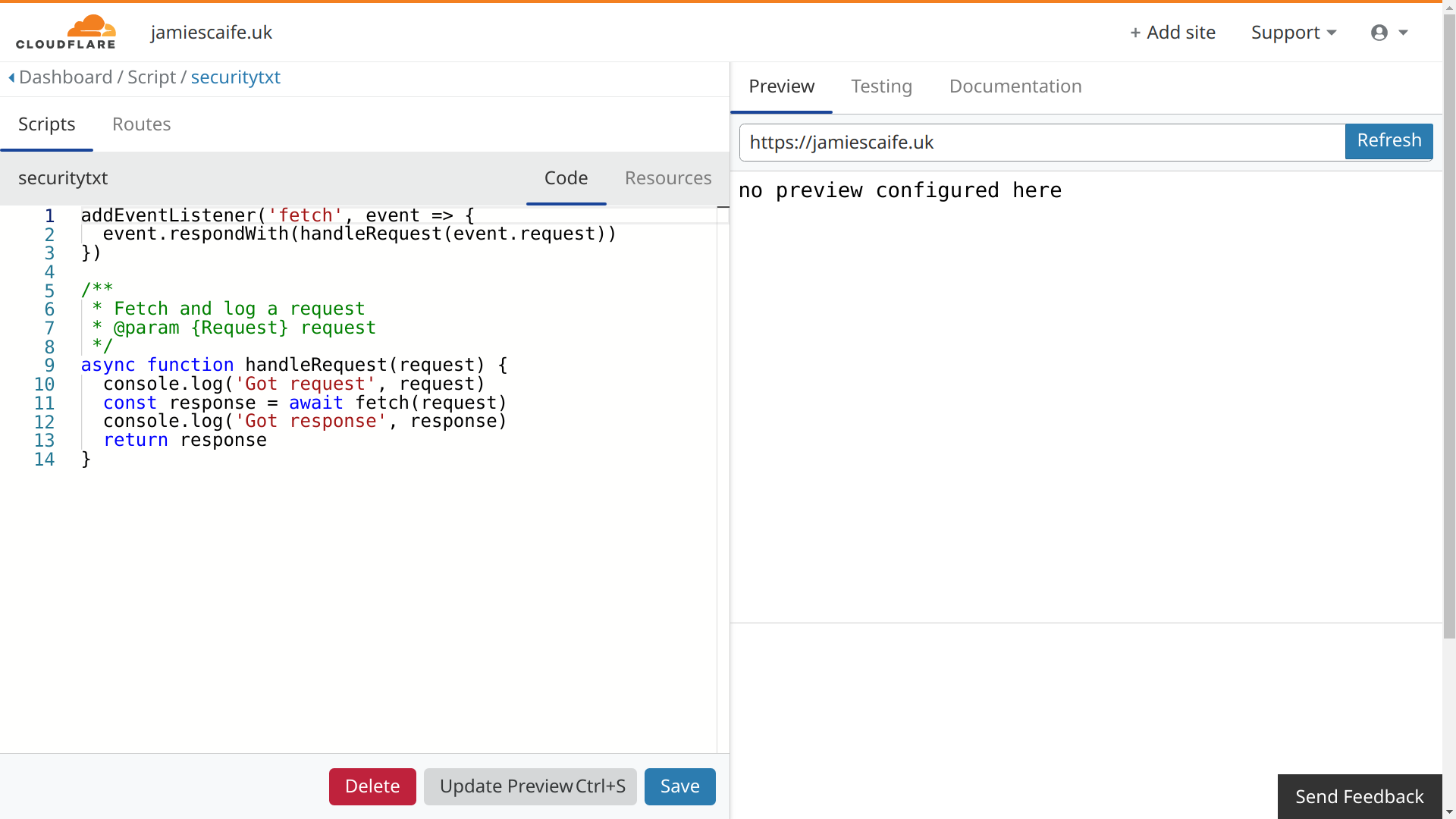The width and height of the screenshot is (1456, 819).
Task: Open the user account avatar menu
Action: pyautogui.click(x=1389, y=33)
